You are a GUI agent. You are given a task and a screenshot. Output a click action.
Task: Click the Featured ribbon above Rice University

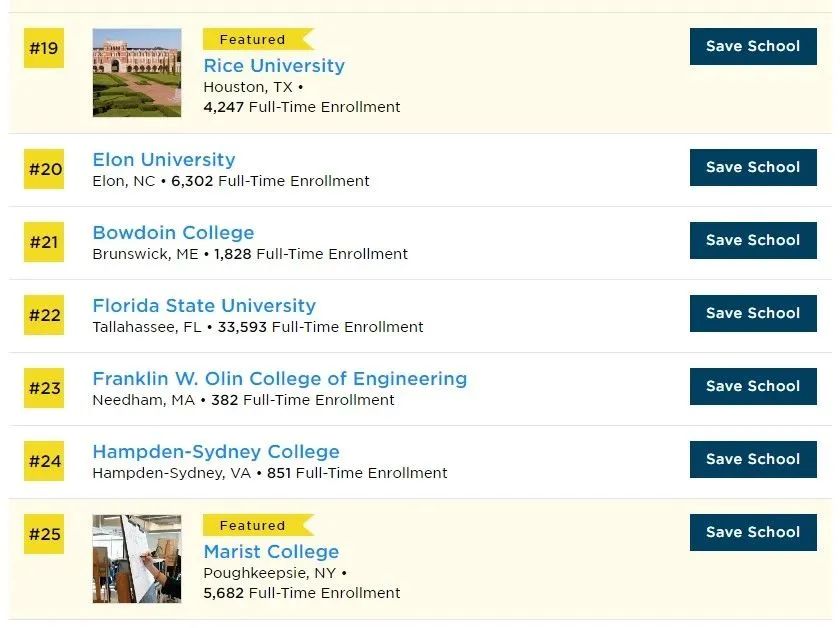pos(258,40)
